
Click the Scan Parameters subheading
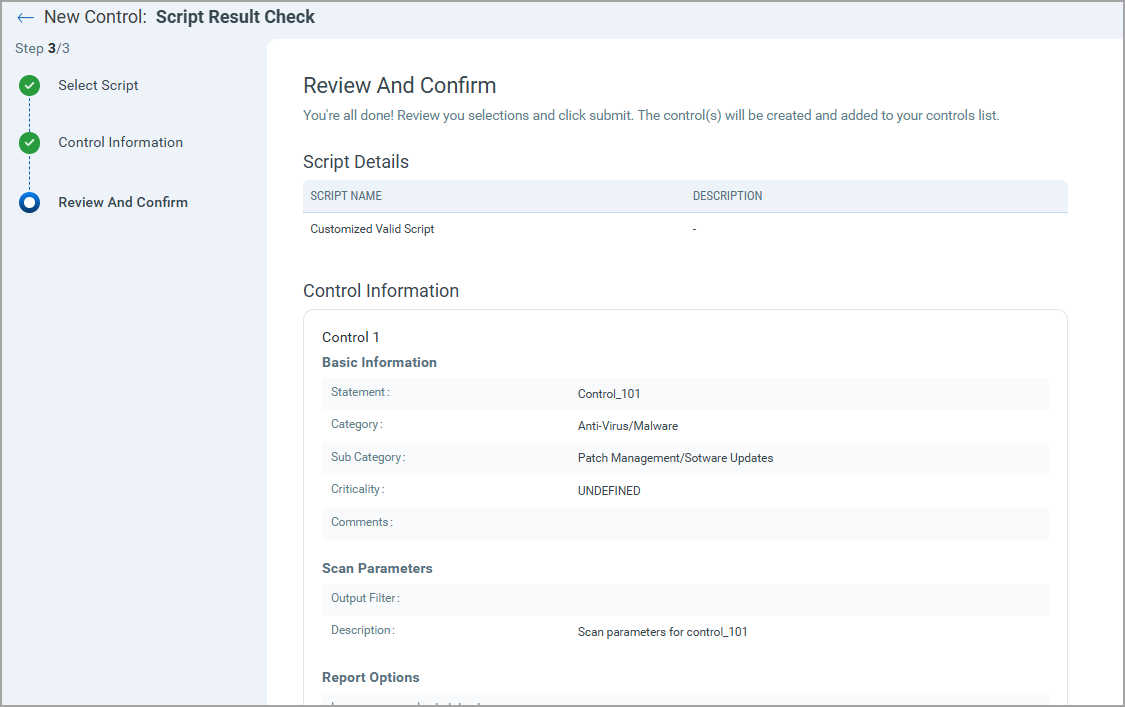pos(377,568)
